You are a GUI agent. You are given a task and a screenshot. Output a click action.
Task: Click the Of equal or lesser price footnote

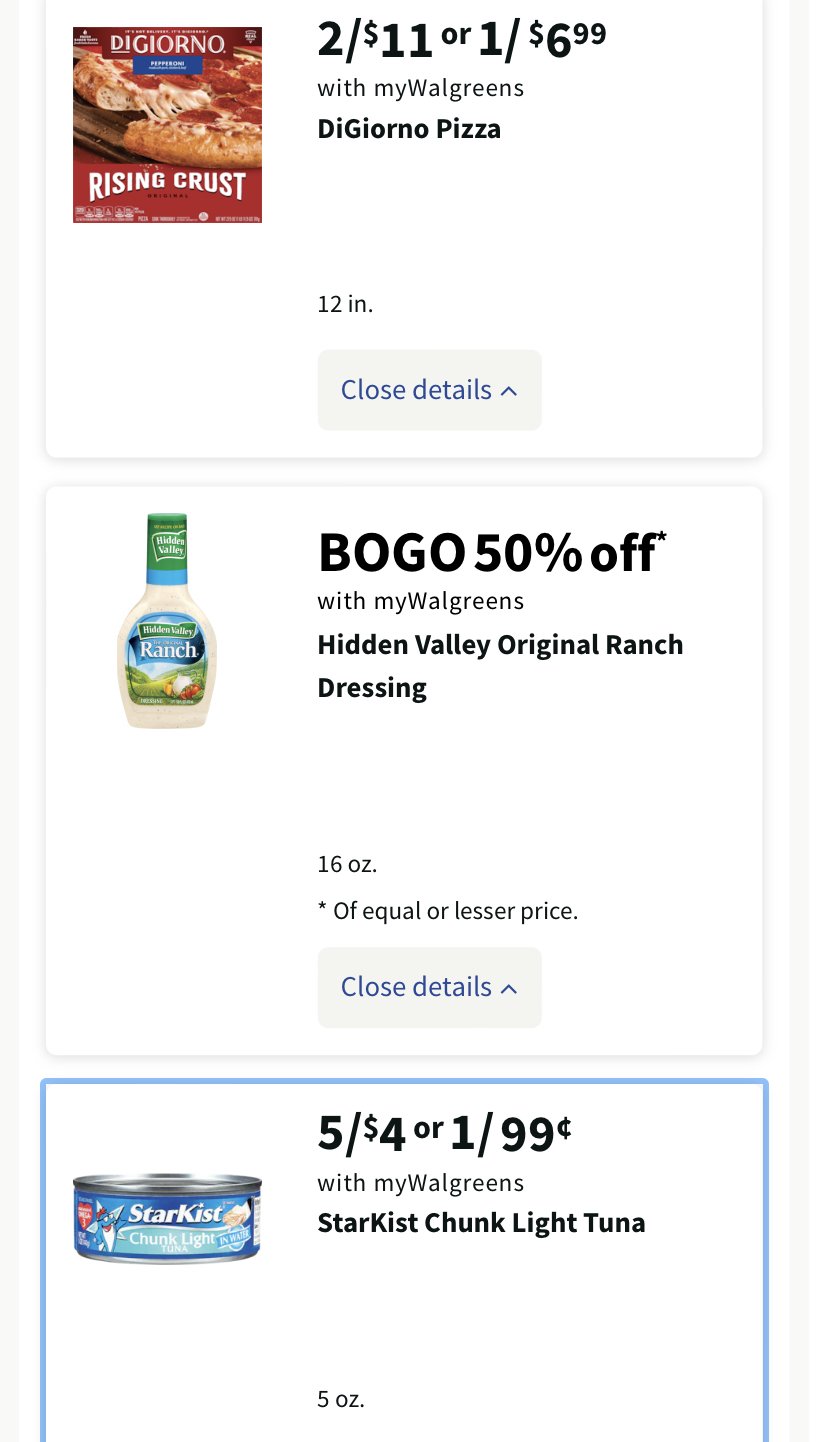448,911
